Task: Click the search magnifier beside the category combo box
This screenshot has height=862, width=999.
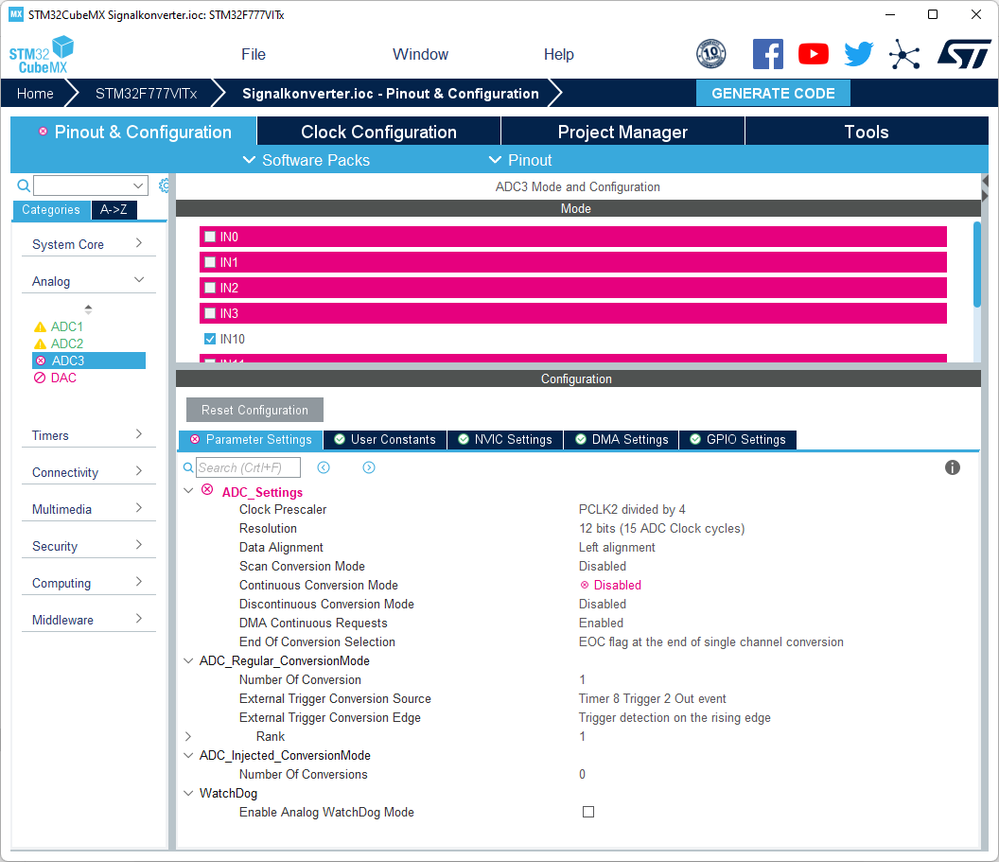Action: pyautogui.click(x=24, y=185)
